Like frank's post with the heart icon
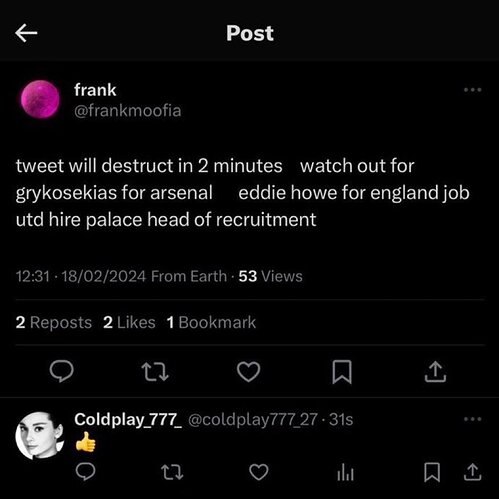The image size is (499, 499). point(248,371)
